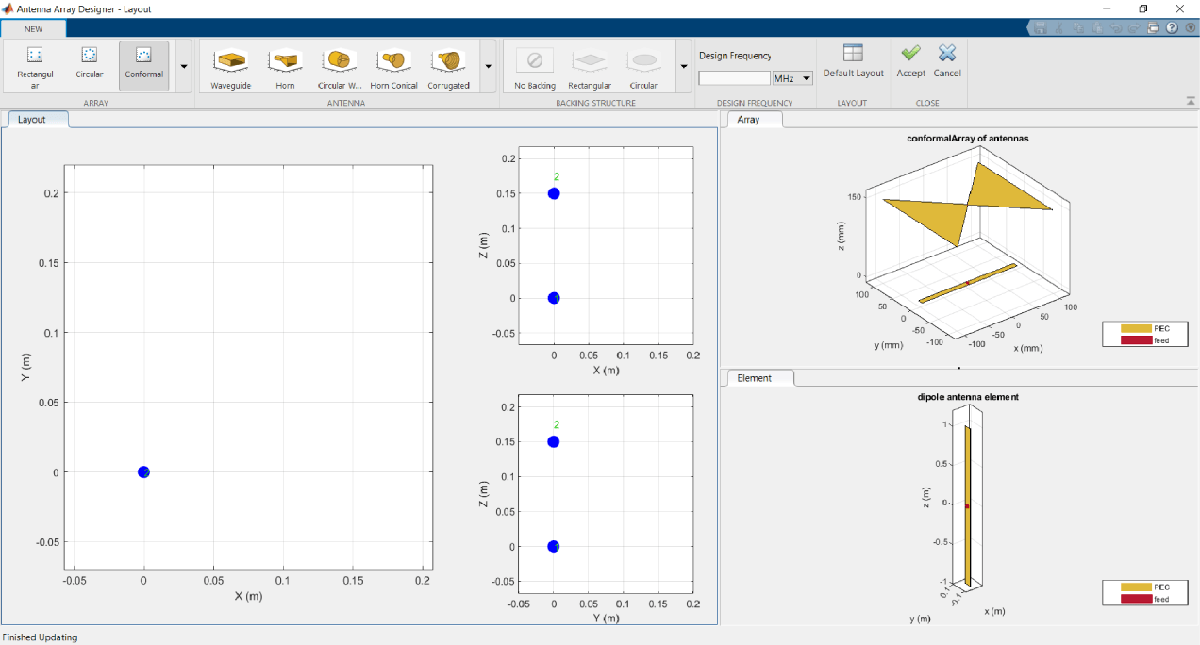Click element 2 marker in X-Z plot
The image size is (1200, 645).
pos(554,193)
